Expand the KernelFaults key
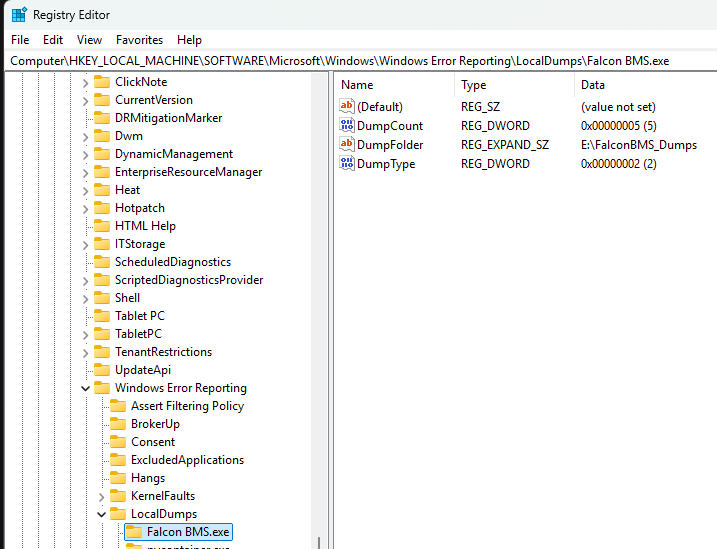This screenshot has width=717, height=549. point(102,496)
